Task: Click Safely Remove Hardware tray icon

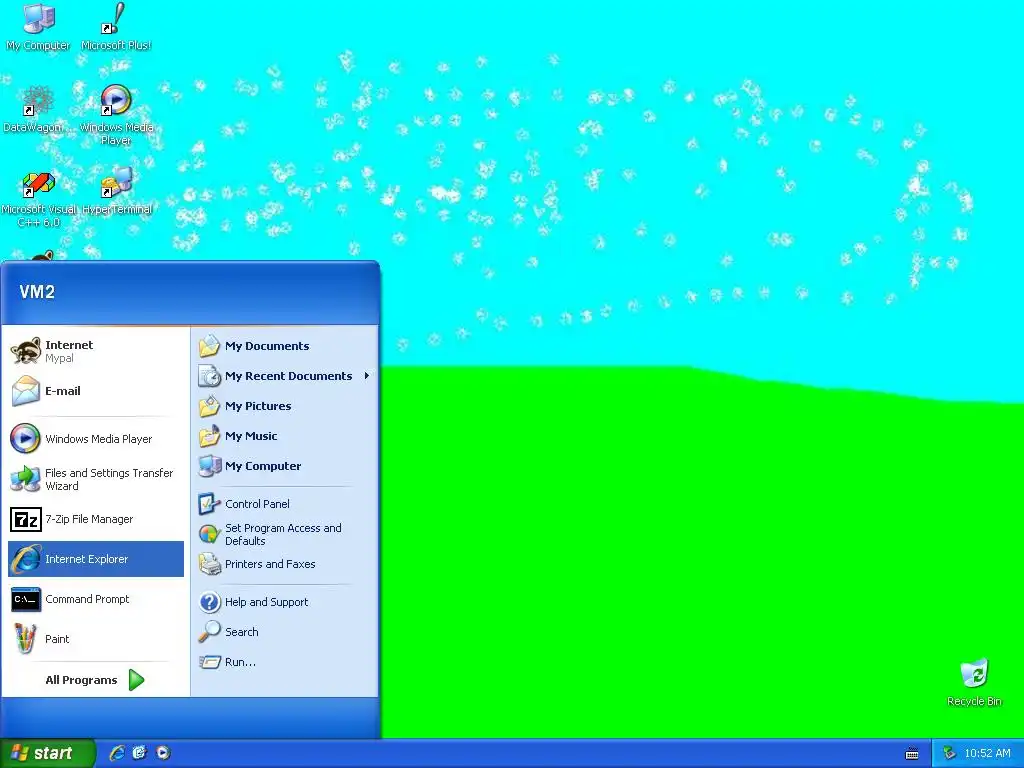Action: (950, 753)
